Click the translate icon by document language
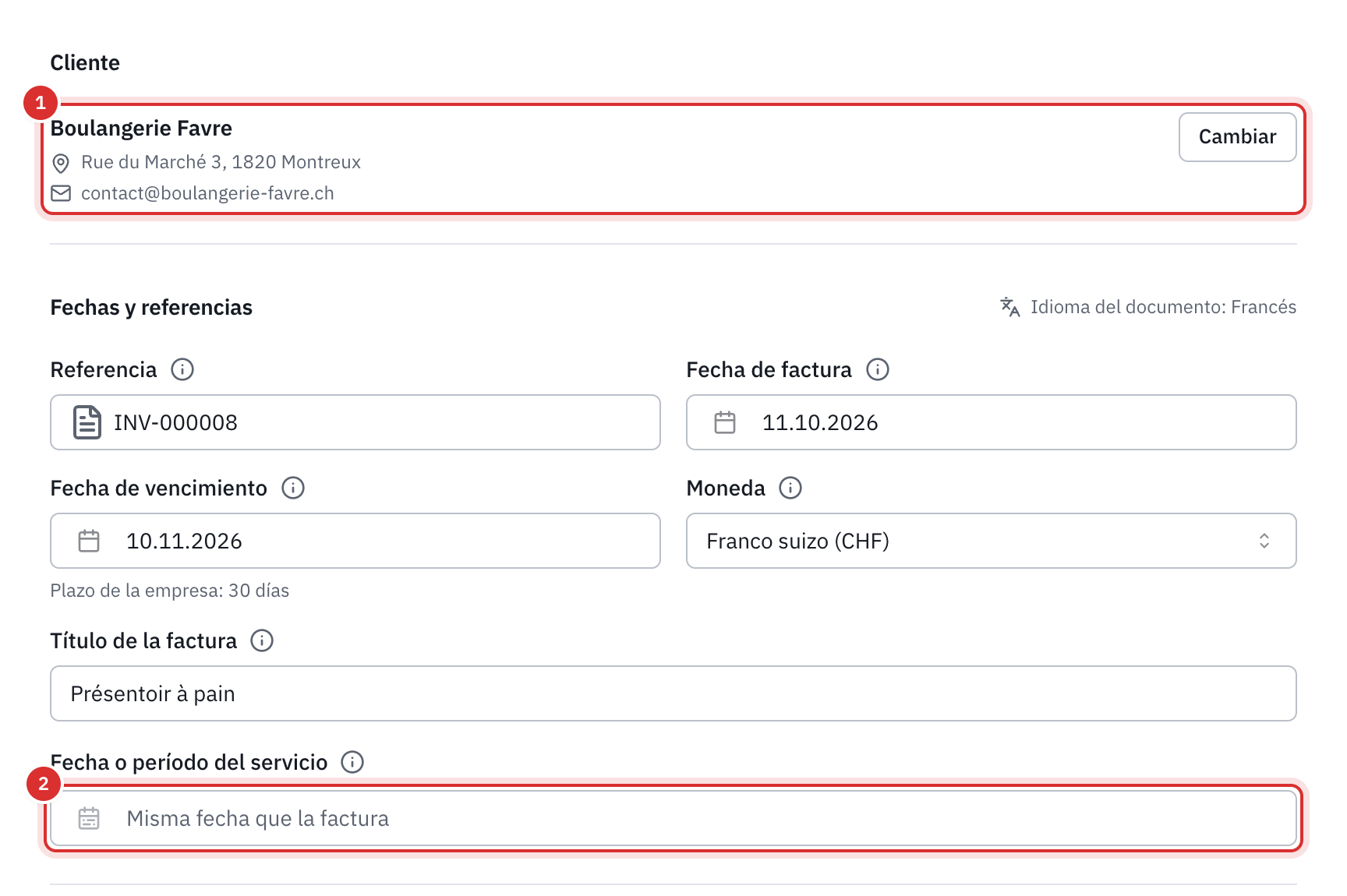Screen dimensions: 1347x896 tap(1010, 307)
